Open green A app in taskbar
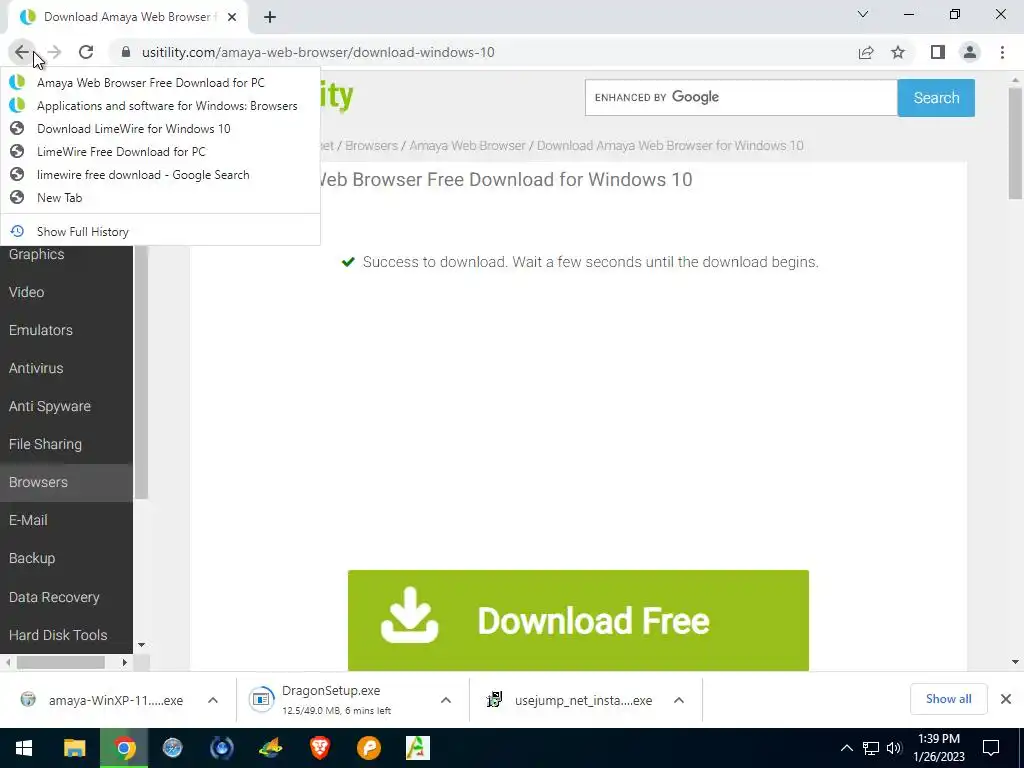The height and width of the screenshot is (768, 1024). [x=418, y=748]
